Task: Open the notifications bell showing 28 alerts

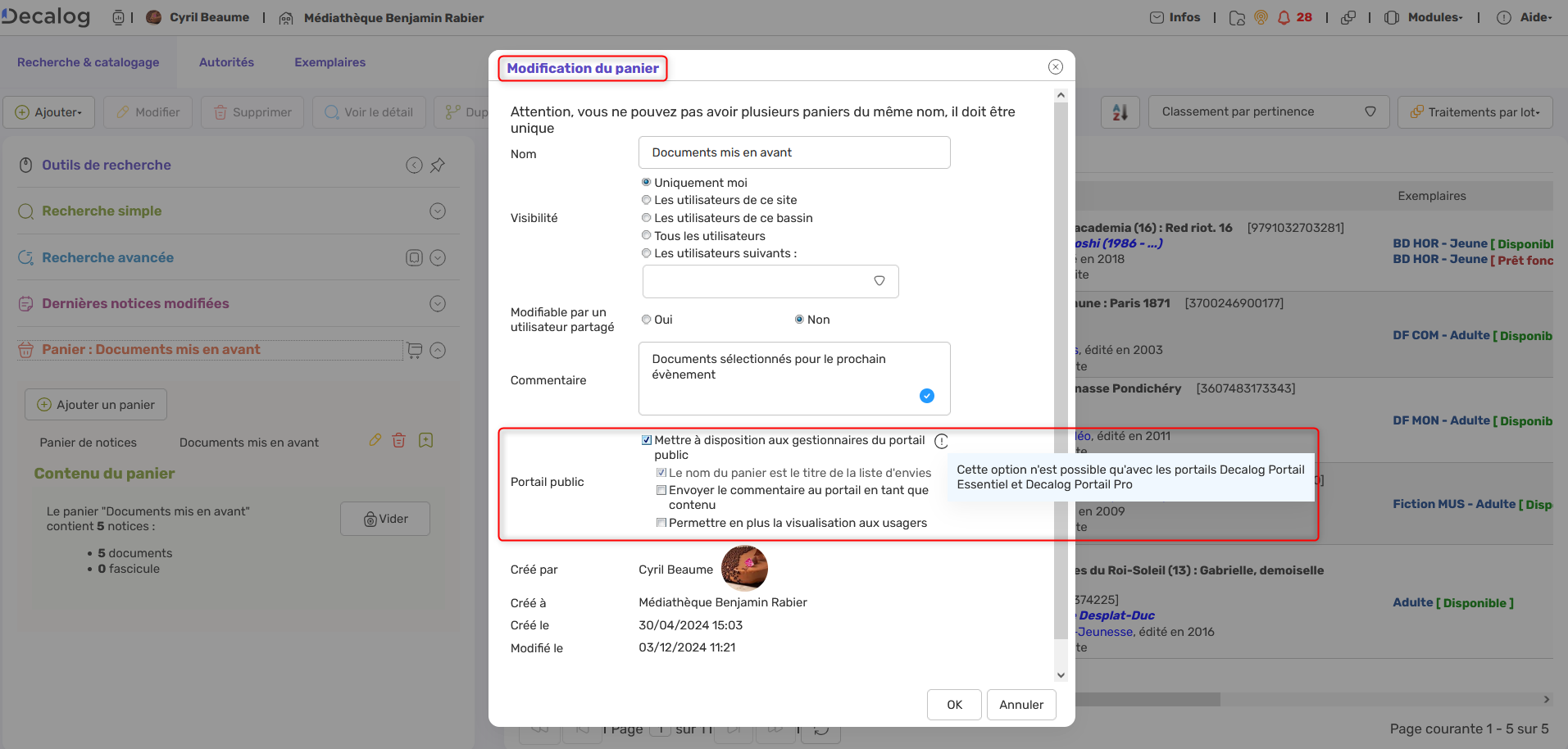Action: (x=1283, y=16)
